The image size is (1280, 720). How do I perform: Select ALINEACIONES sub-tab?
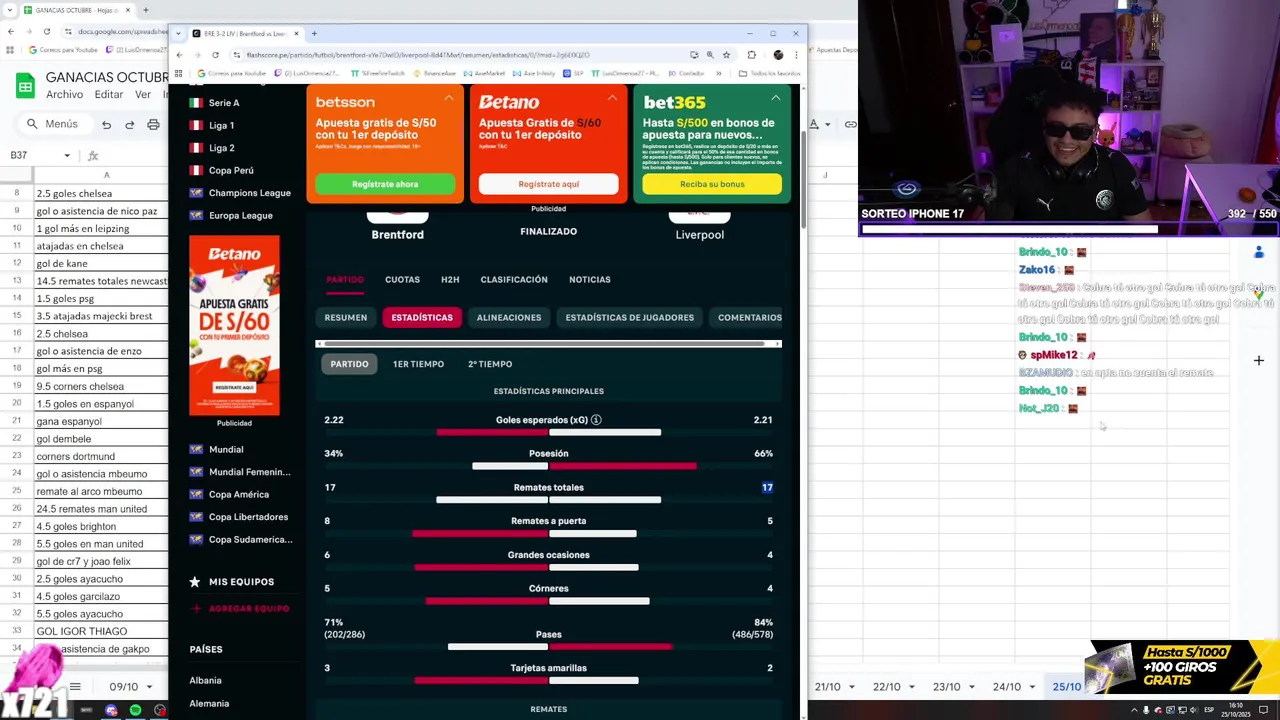tap(509, 318)
